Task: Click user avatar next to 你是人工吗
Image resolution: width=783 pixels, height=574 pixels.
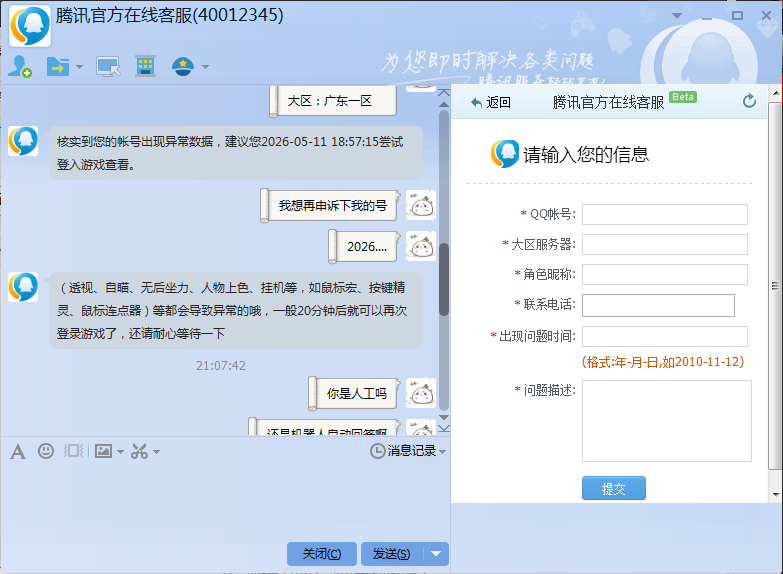Action: (x=421, y=393)
